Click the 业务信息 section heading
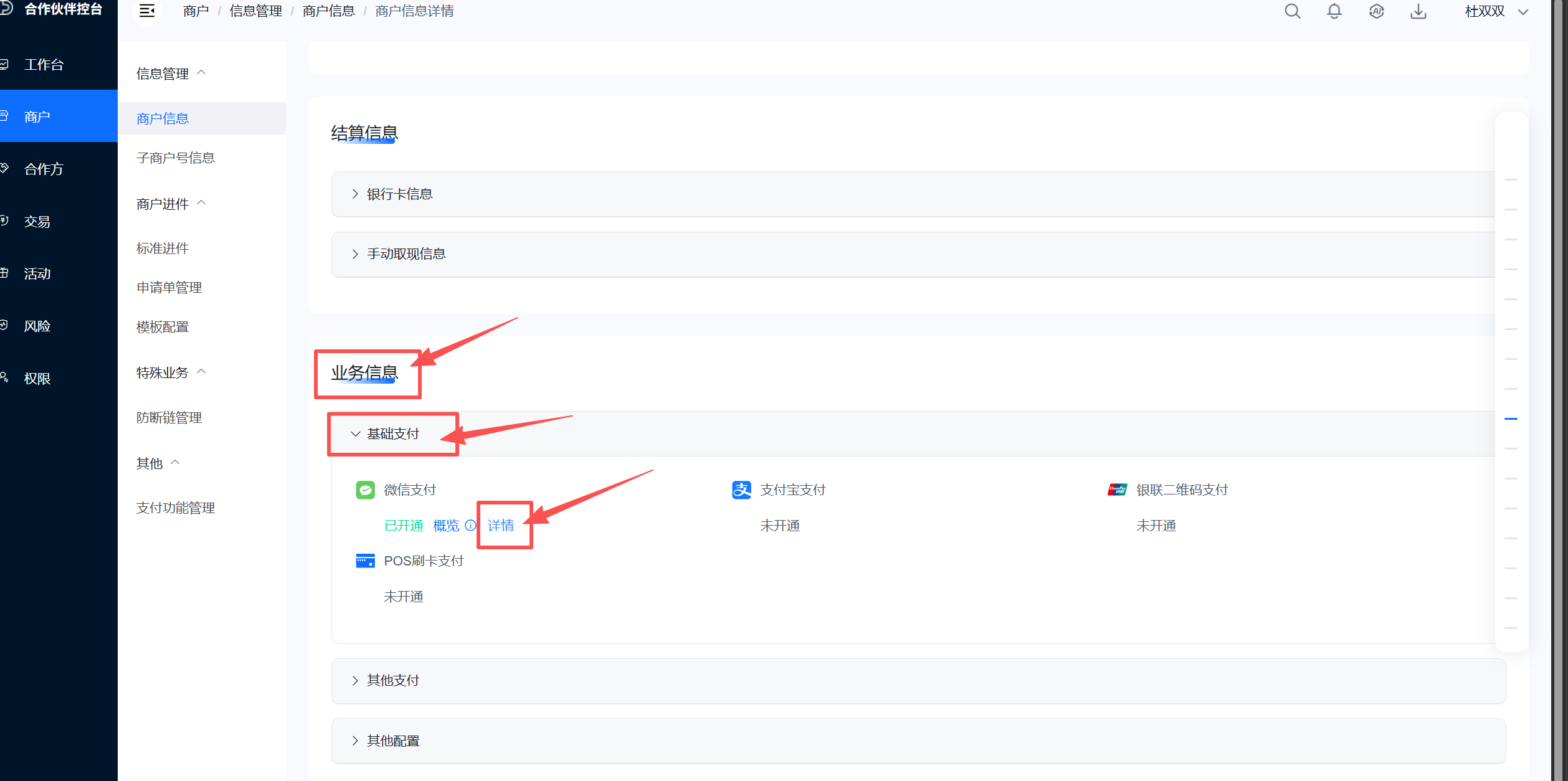 point(364,372)
